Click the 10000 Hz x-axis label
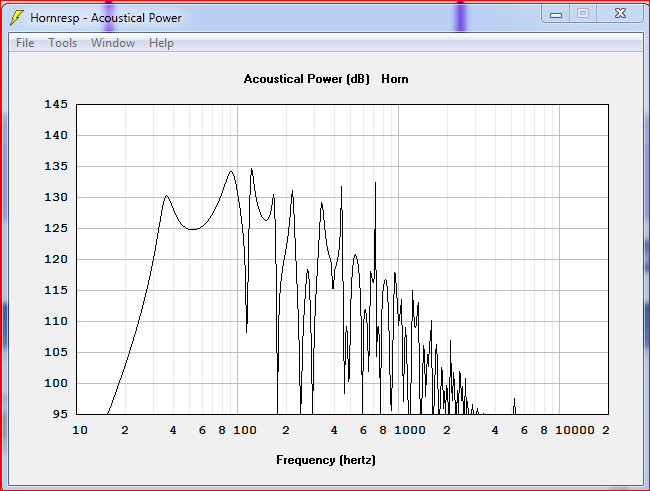 (575, 430)
